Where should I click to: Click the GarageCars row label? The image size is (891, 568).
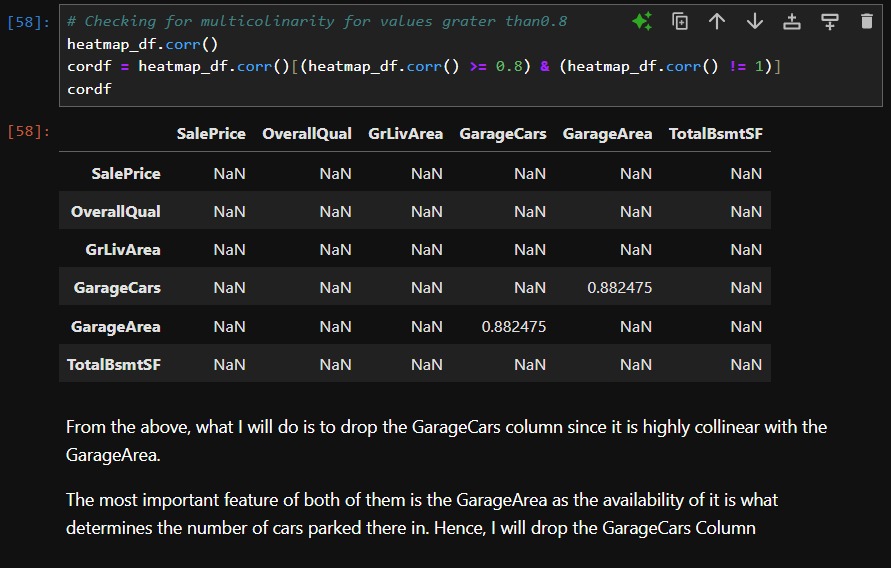(x=117, y=288)
